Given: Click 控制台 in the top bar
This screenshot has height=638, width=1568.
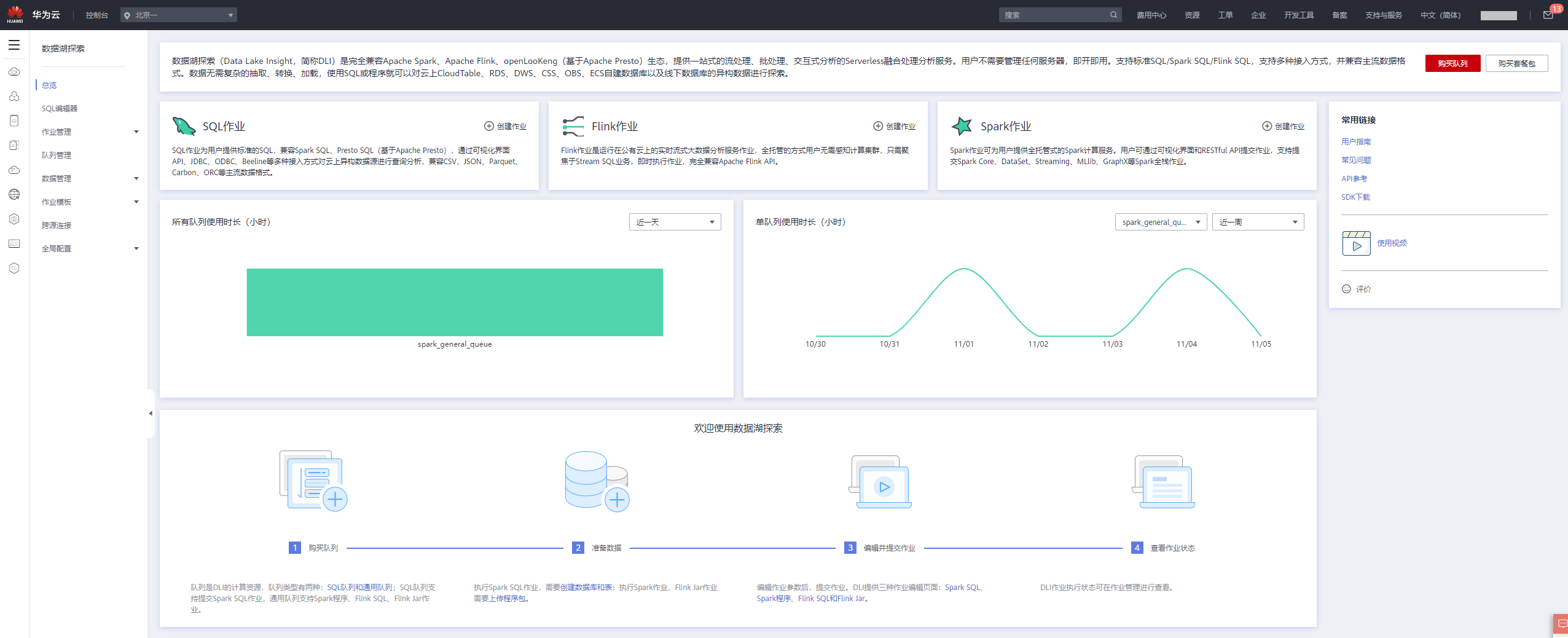Looking at the screenshot, I should (97, 15).
